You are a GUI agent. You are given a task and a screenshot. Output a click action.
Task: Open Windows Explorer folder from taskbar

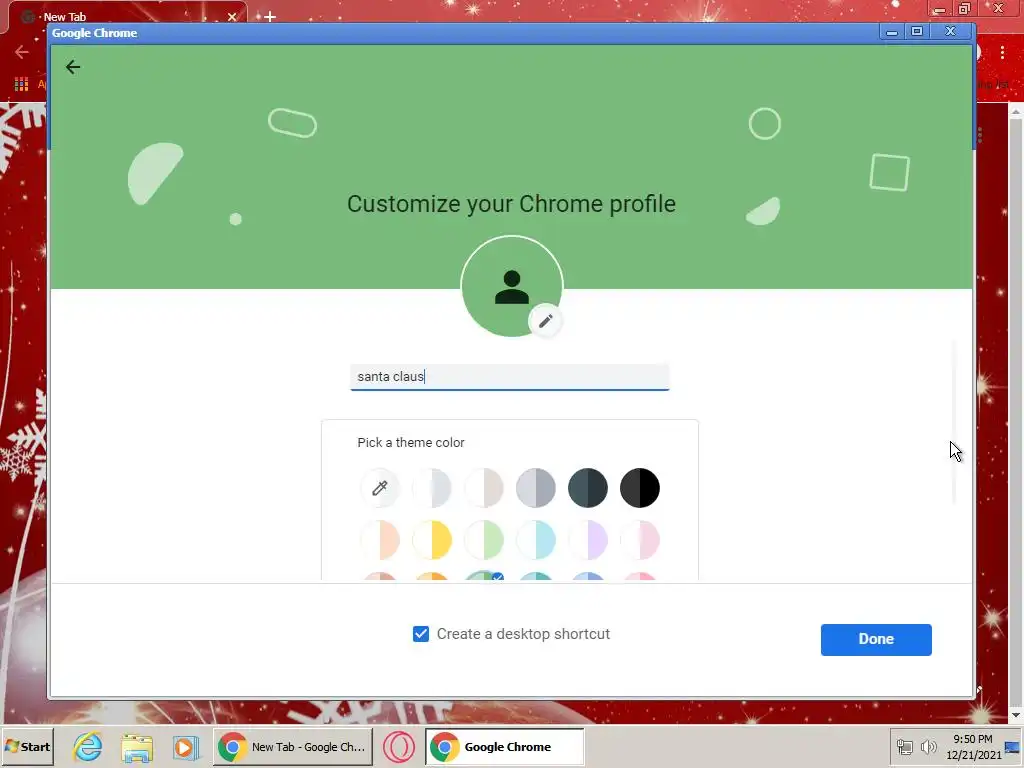(x=136, y=747)
